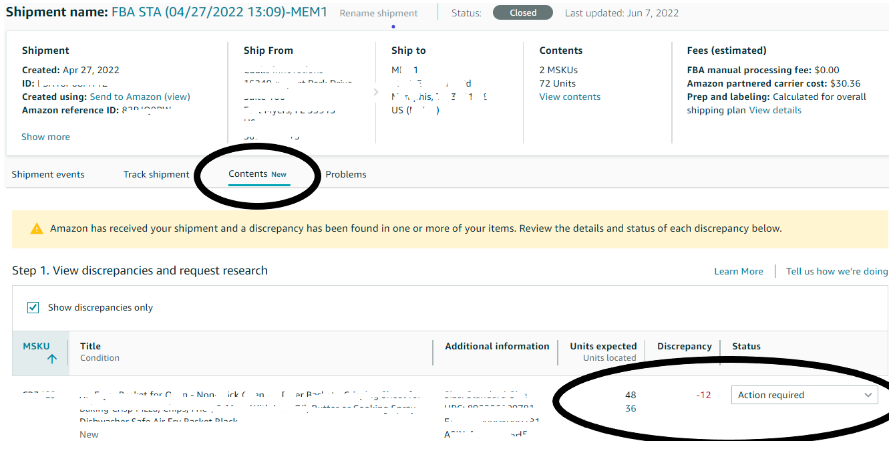Viewport: 893px width, 450px height.
Task: Click View contents link
Action: click(x=570, y=97)
